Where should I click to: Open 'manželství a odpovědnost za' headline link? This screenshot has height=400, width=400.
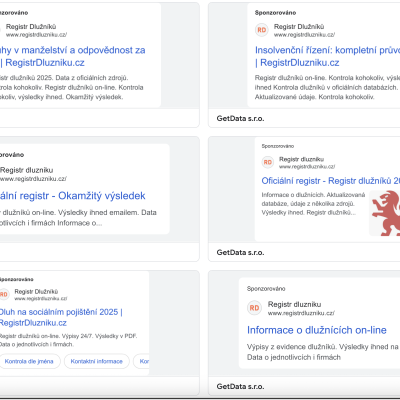pyautogui.click(x=73, y=56)
